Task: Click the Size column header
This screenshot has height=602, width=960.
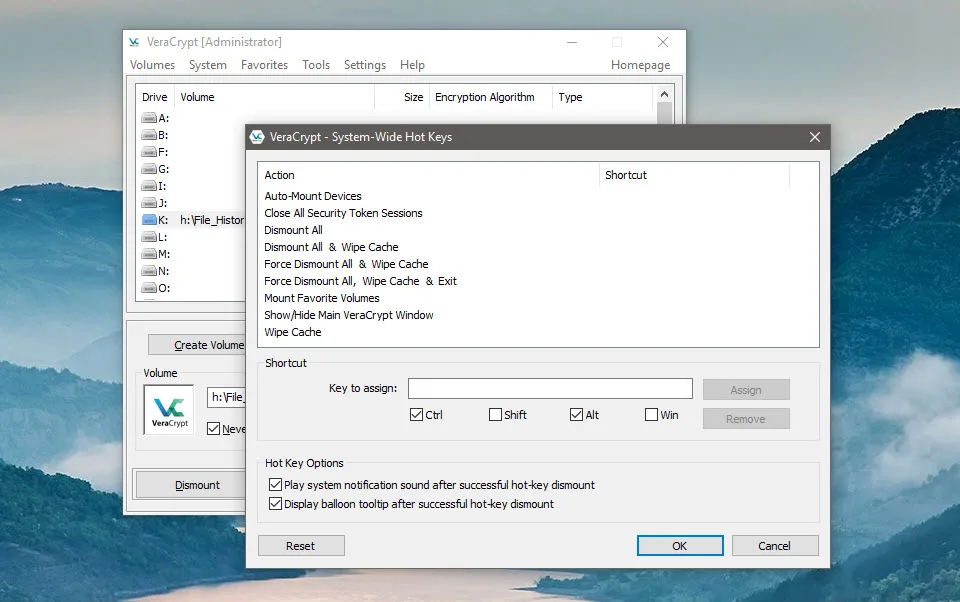Action: [402, 97]
